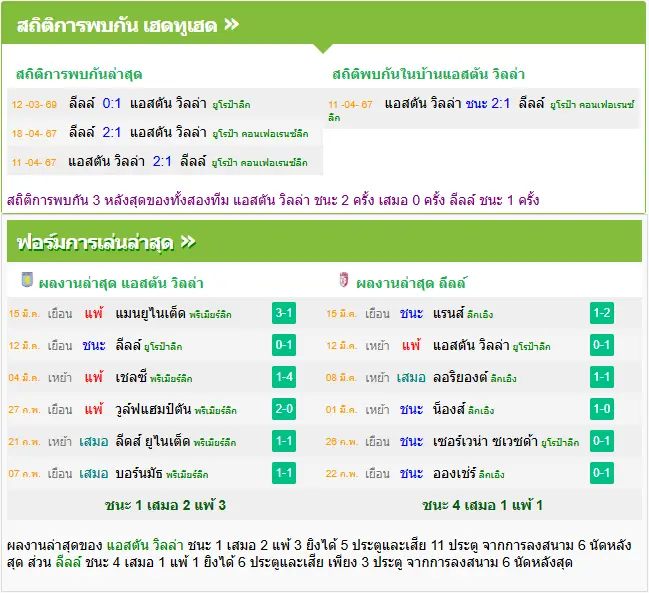
Task: Click the 1-4 score badge for เชลซี
Action: tap(284, 377)
